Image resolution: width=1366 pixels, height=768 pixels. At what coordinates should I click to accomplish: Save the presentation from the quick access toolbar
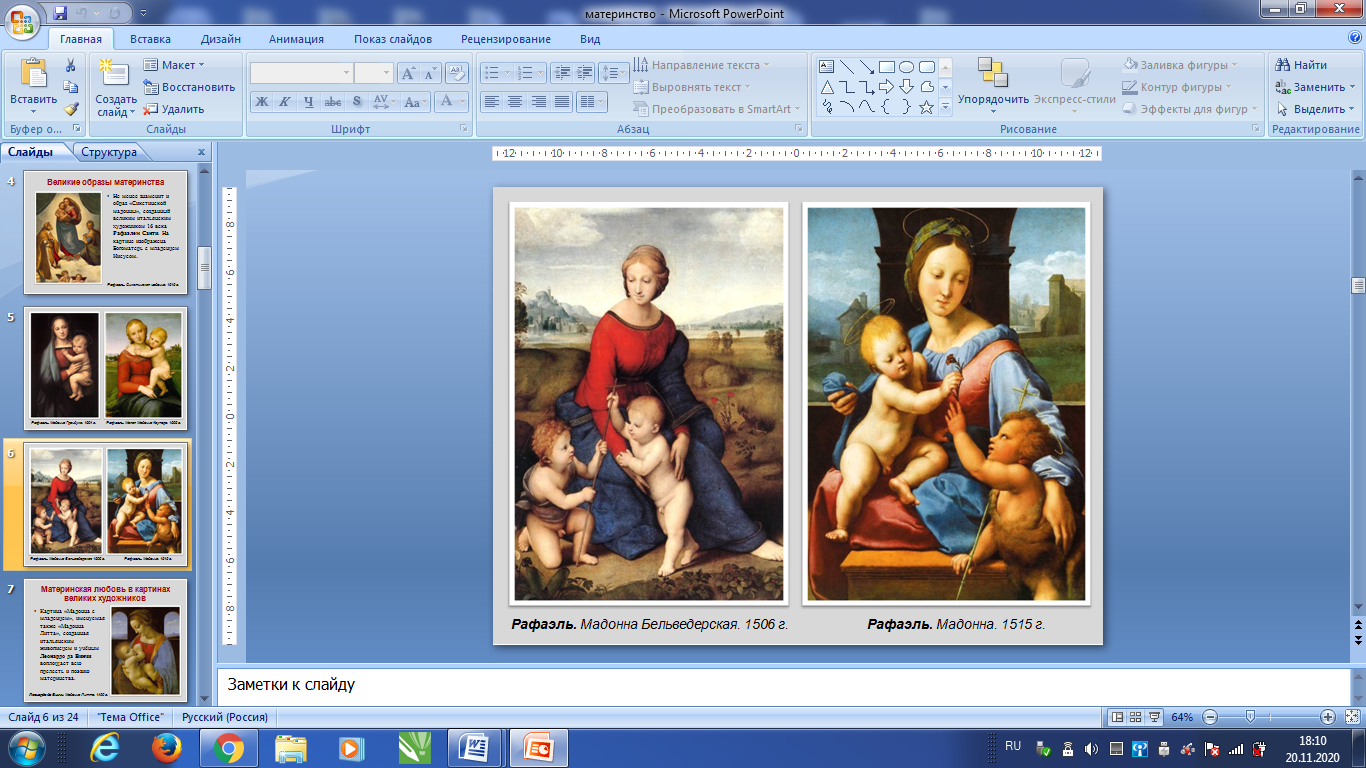tap(61, 13)
